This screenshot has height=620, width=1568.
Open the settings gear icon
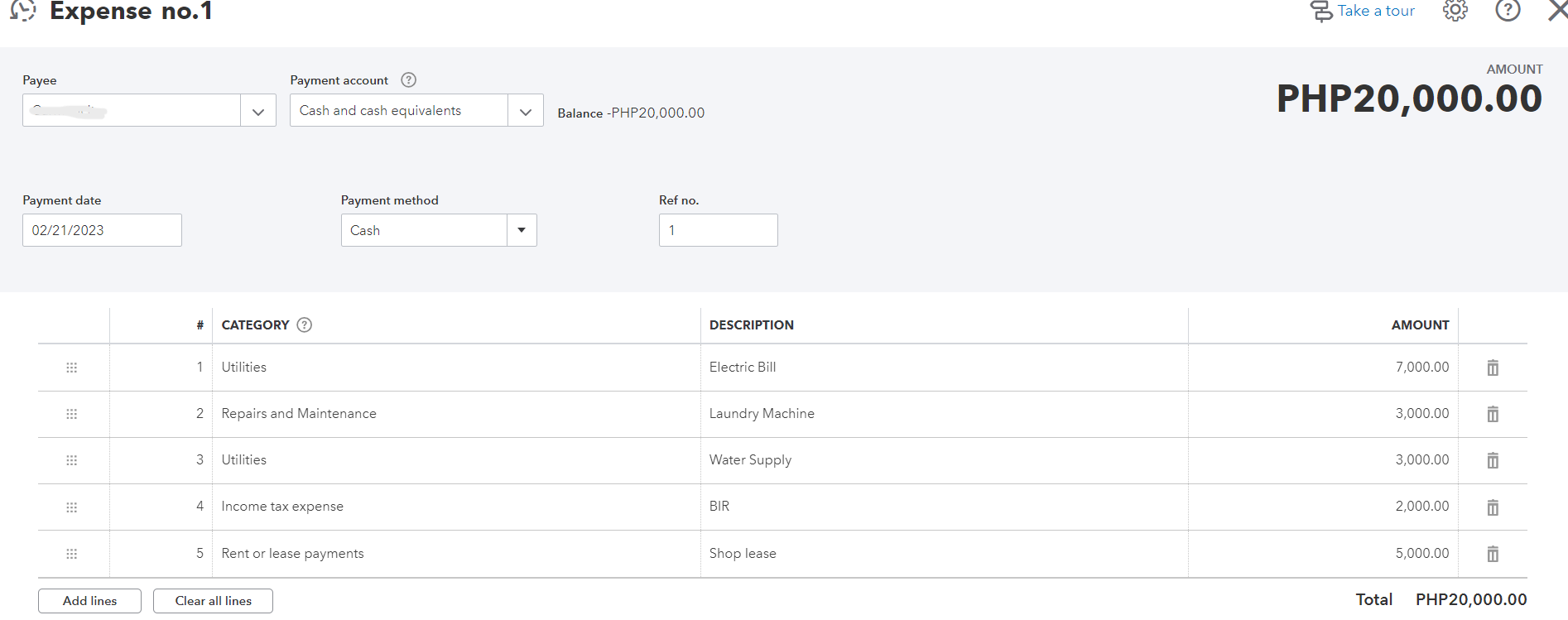point(1455,11)
